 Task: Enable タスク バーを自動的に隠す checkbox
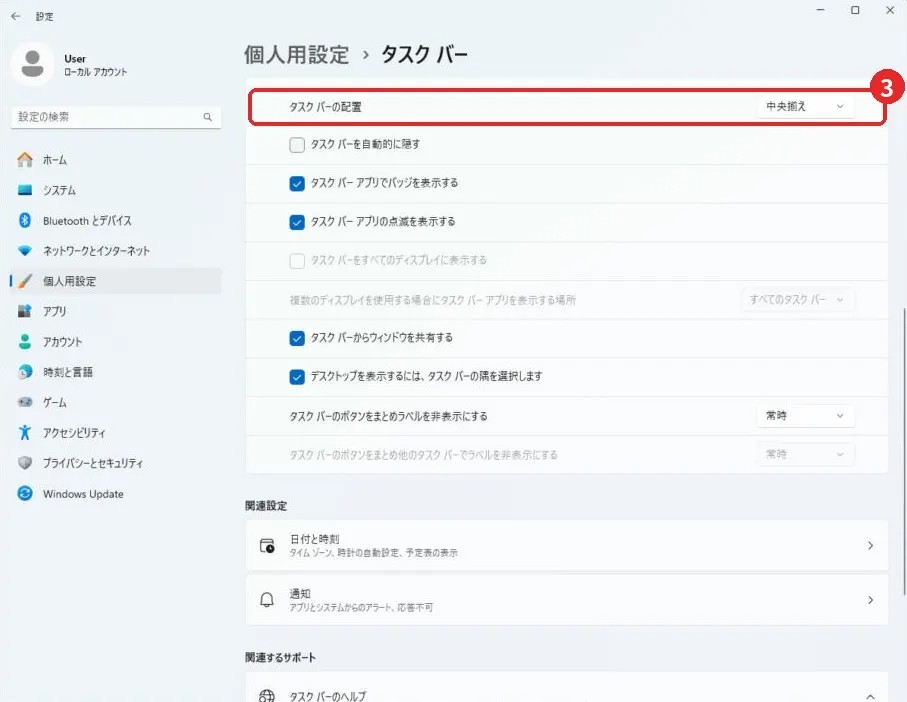[297, 145]
